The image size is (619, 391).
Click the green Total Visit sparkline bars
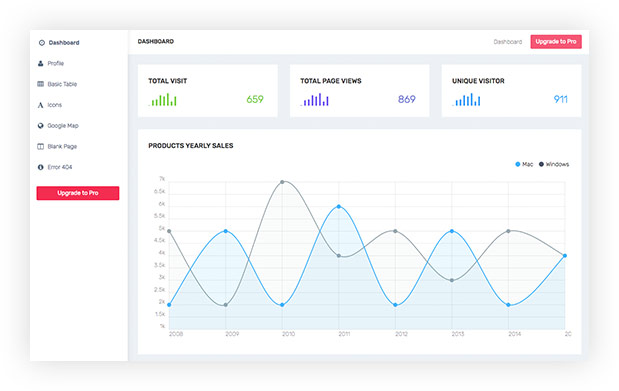coord(163,100)
